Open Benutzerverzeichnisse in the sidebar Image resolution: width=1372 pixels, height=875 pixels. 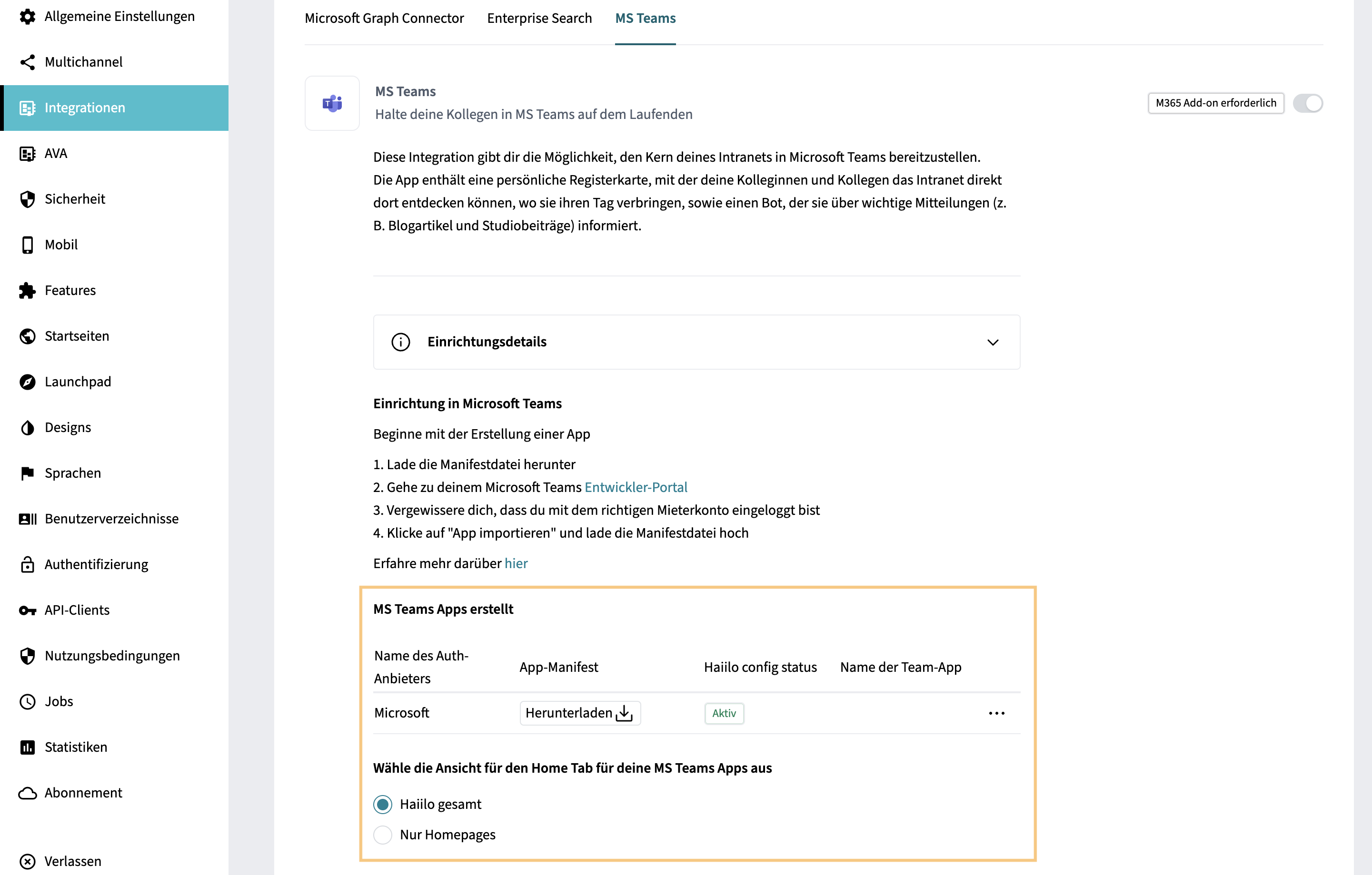click(114, 519)
